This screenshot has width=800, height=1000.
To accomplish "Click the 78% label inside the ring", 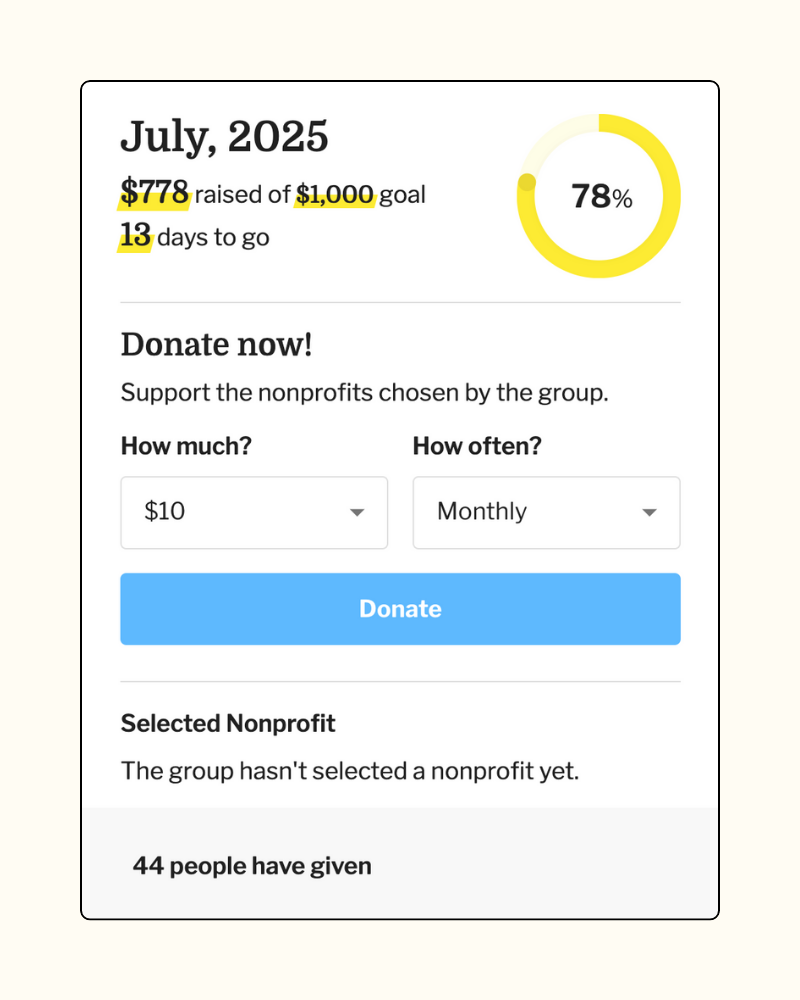I will (601, 197).
